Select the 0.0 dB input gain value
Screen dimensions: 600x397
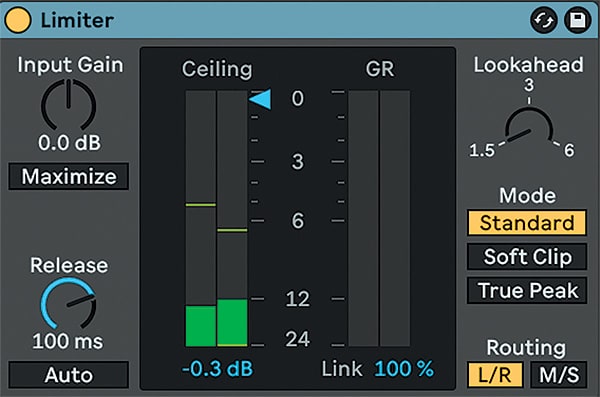click(x=69, y=143)
